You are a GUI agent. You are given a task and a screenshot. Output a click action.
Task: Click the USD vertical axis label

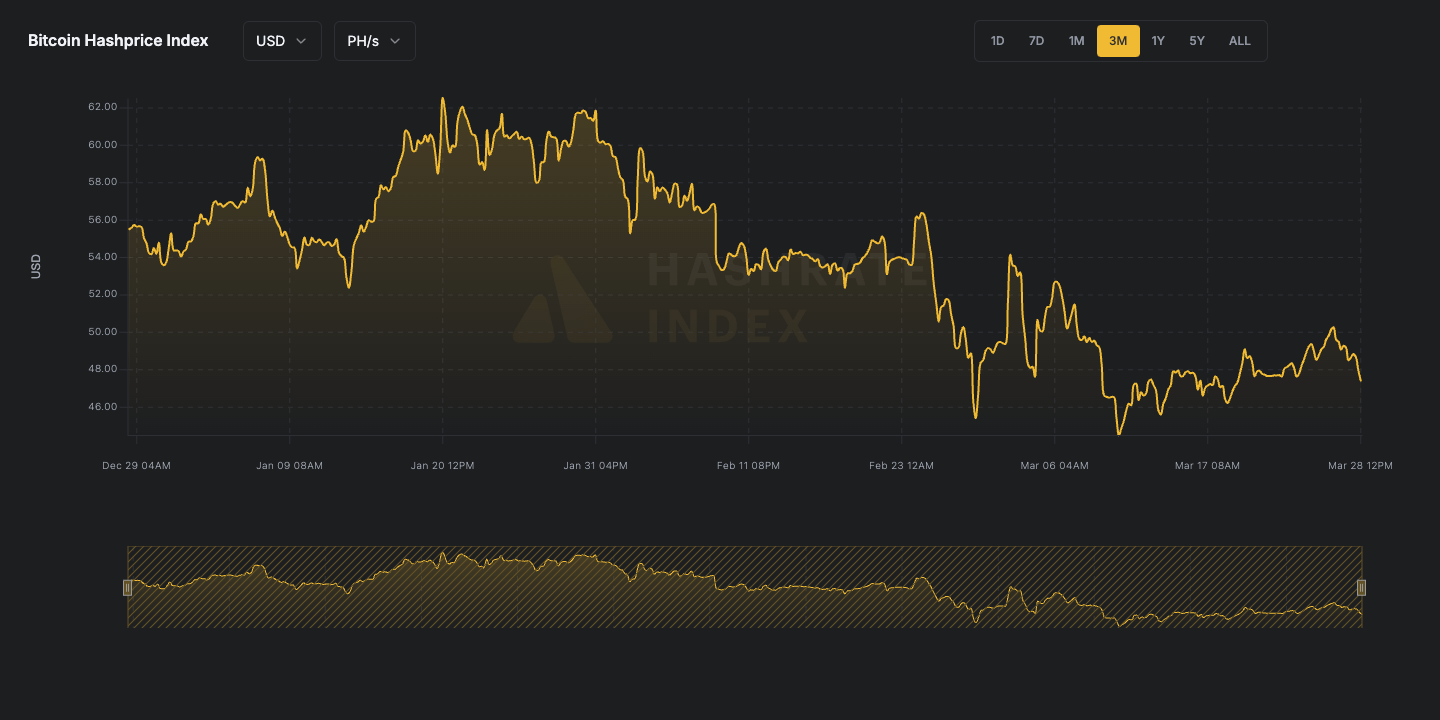[35, 265]
